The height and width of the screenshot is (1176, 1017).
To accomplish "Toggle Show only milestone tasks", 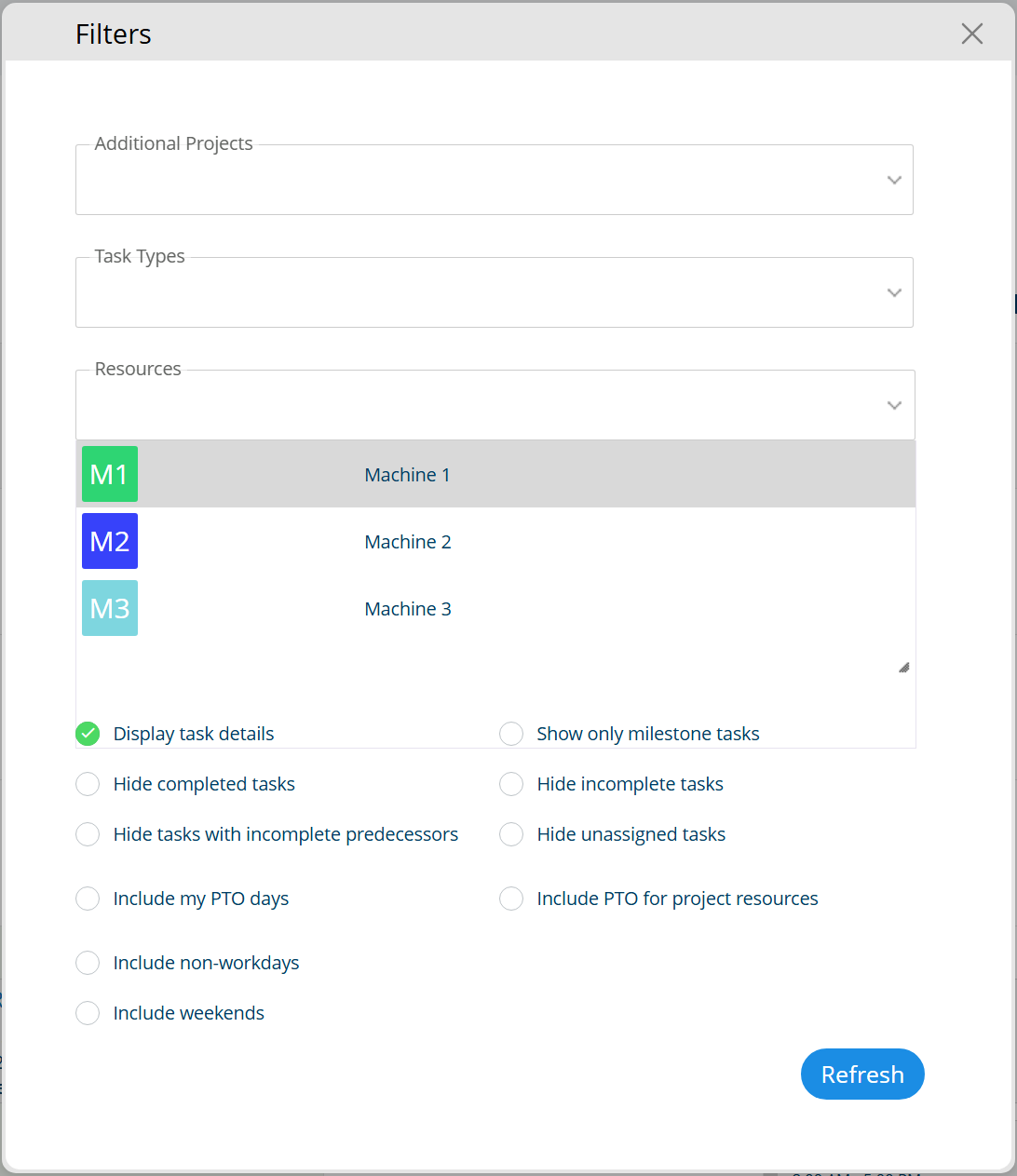I will click(511, 734).
